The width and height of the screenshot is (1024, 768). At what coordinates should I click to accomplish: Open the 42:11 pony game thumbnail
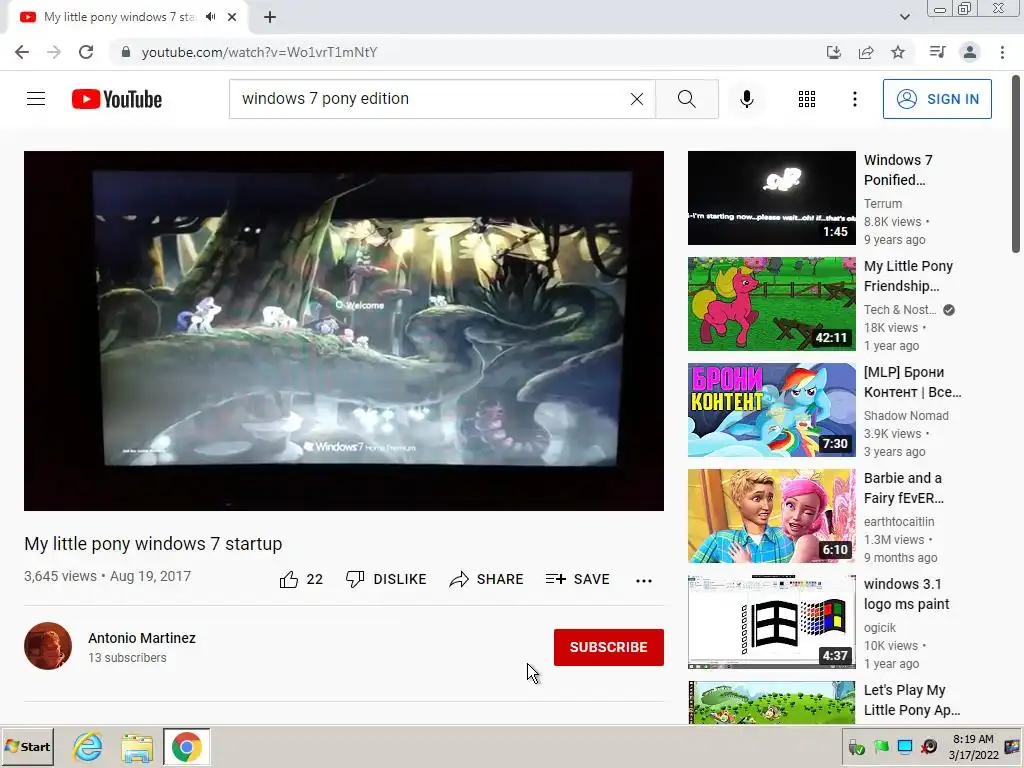(771, 304)
